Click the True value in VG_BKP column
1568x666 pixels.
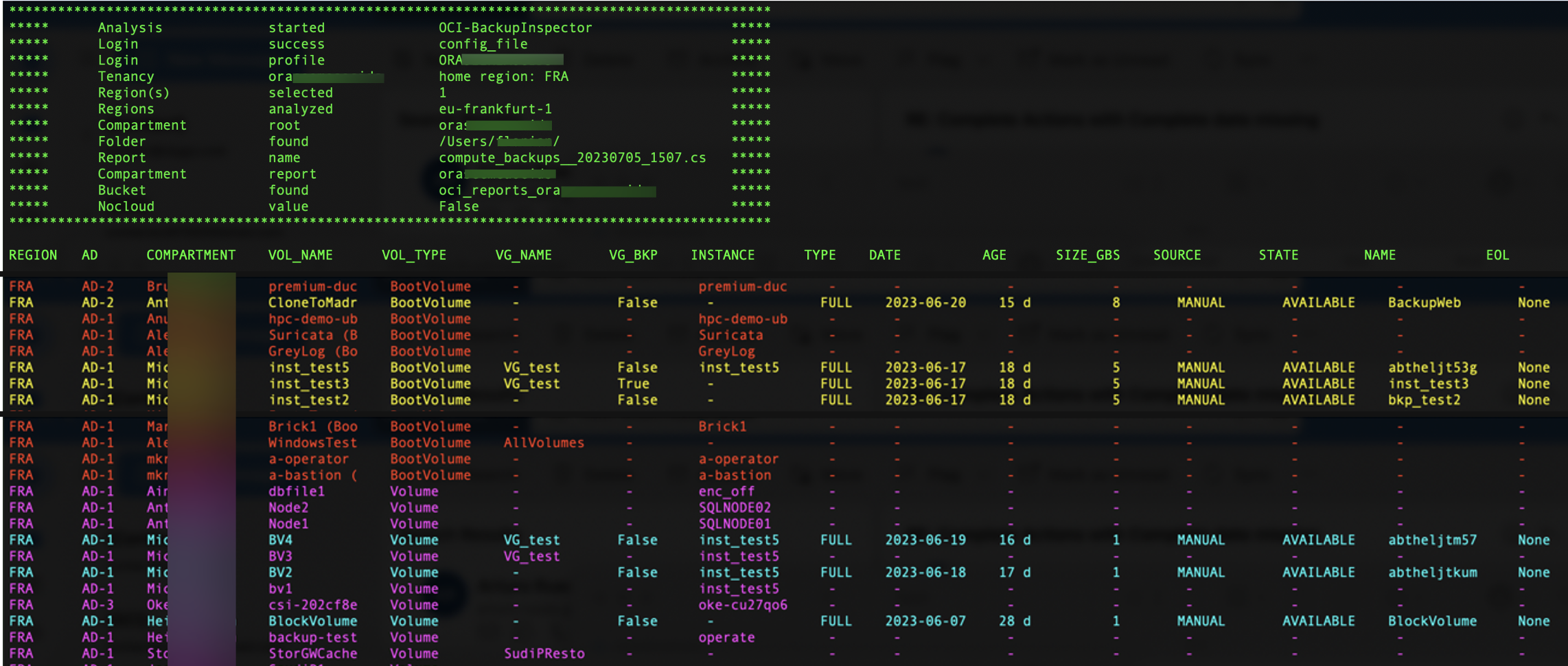(x=633, y=383)
